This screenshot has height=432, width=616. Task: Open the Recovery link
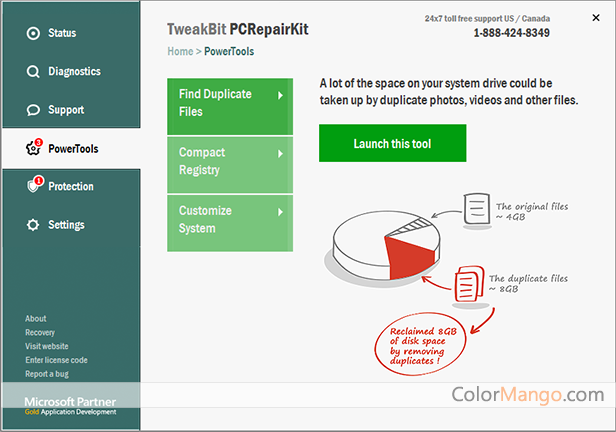click(x=40, y=333)
